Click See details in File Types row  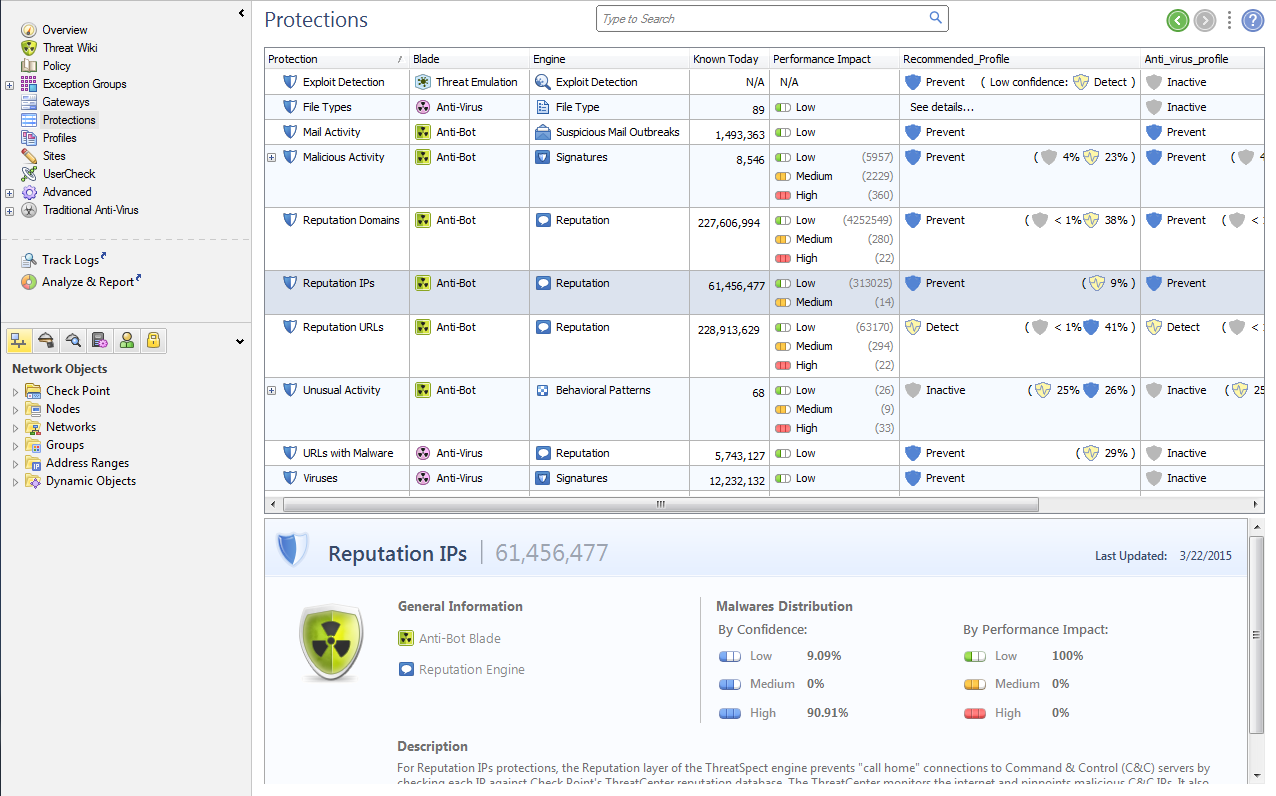pyautogui.click(x=942, y=107)
